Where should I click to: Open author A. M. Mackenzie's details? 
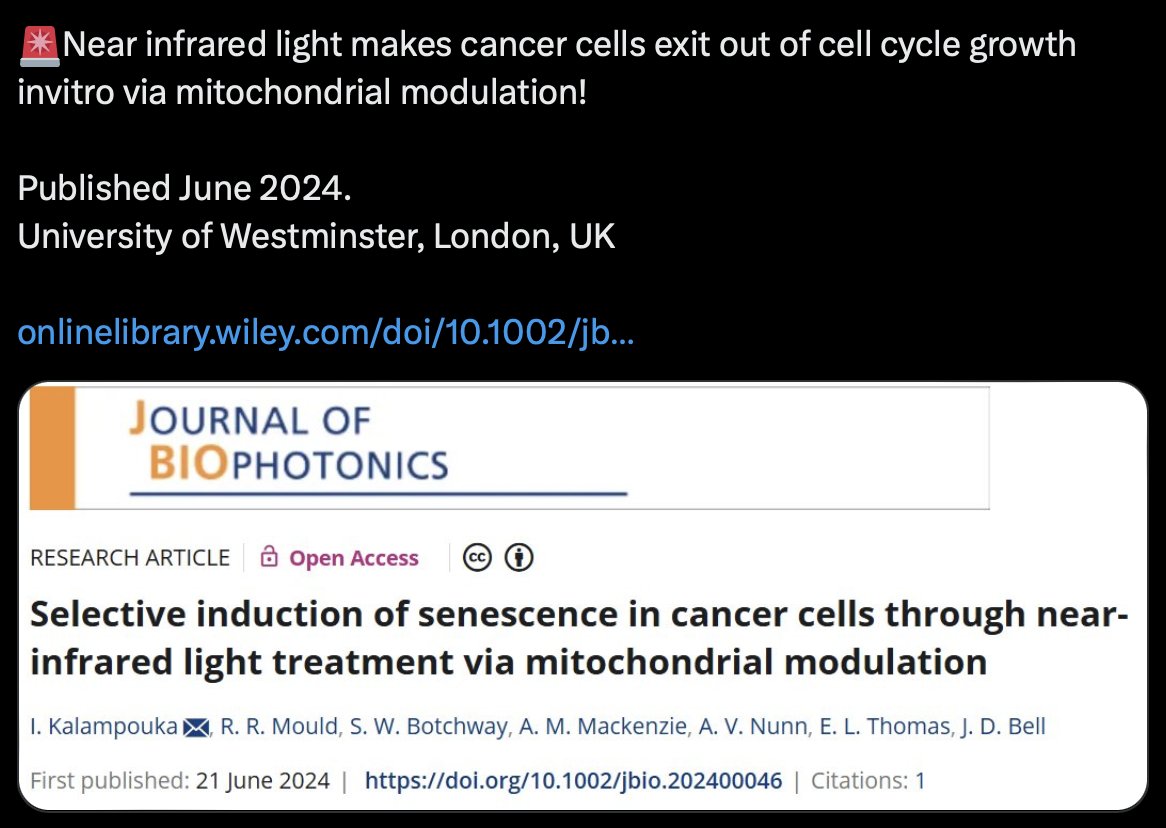point(603,727)
